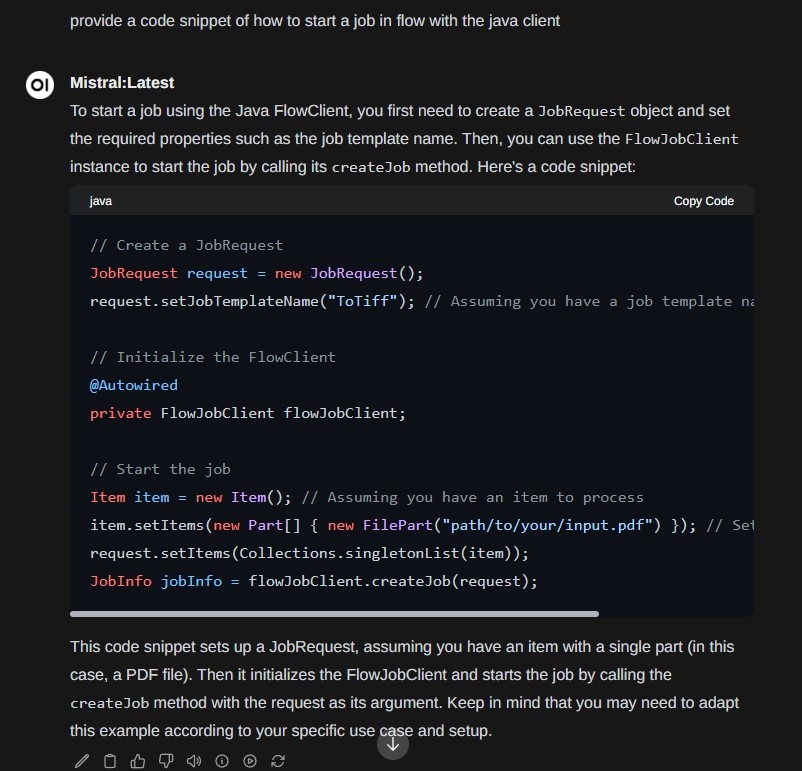This screenshot has width=802, height=771.
Task: Open response details with the info icon
Action: pos(221,760)
